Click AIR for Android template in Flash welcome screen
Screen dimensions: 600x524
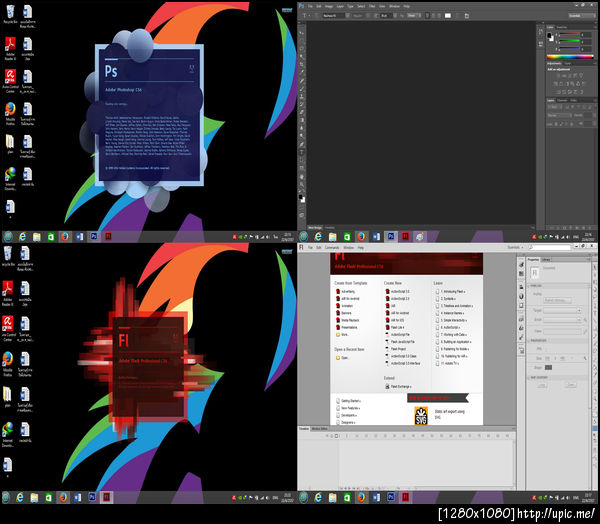[347, 299]
